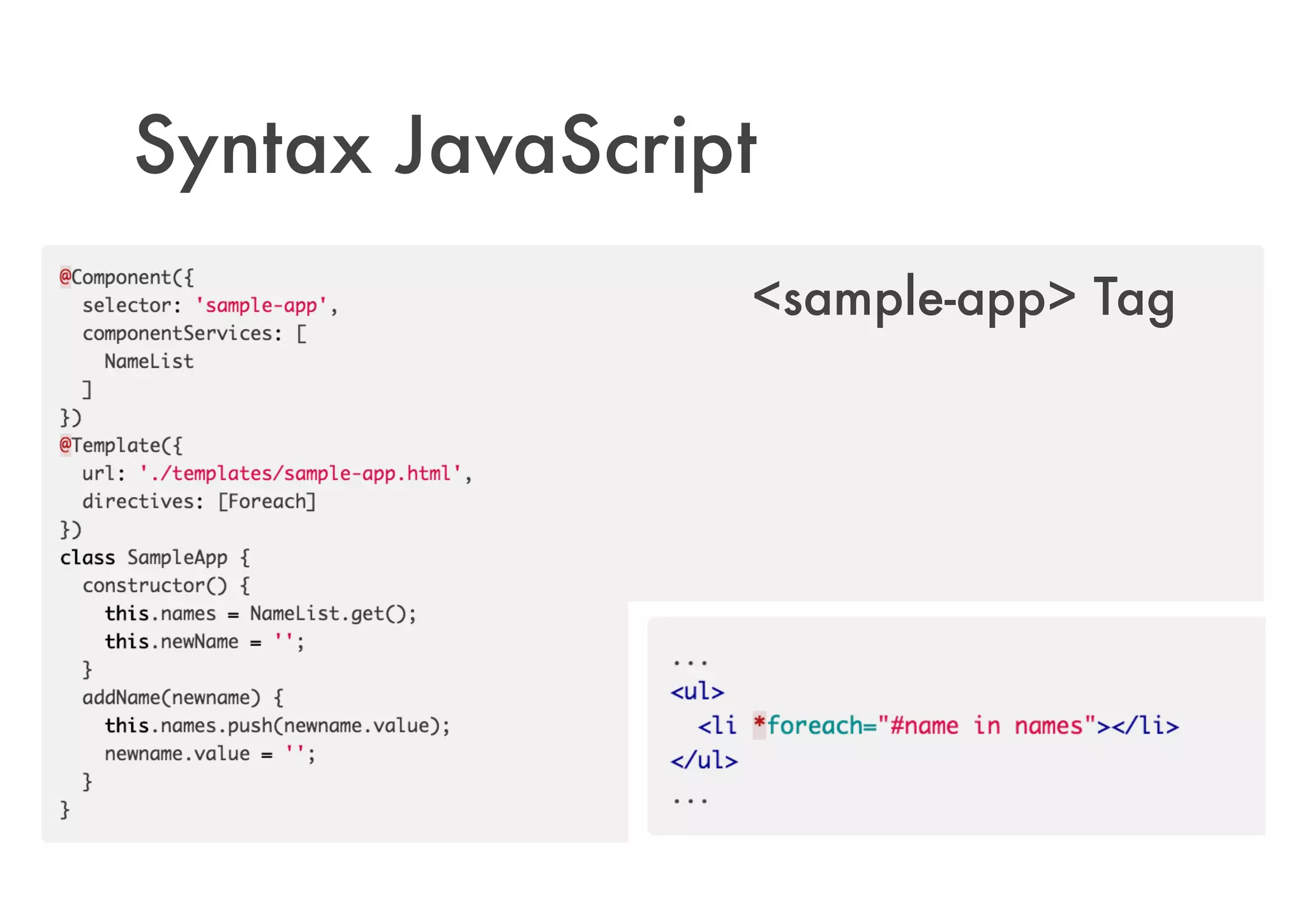Click the './templates/sample-app.html' url string
The height and width of the screenshot is (924, 1307).
pos(301,473)
